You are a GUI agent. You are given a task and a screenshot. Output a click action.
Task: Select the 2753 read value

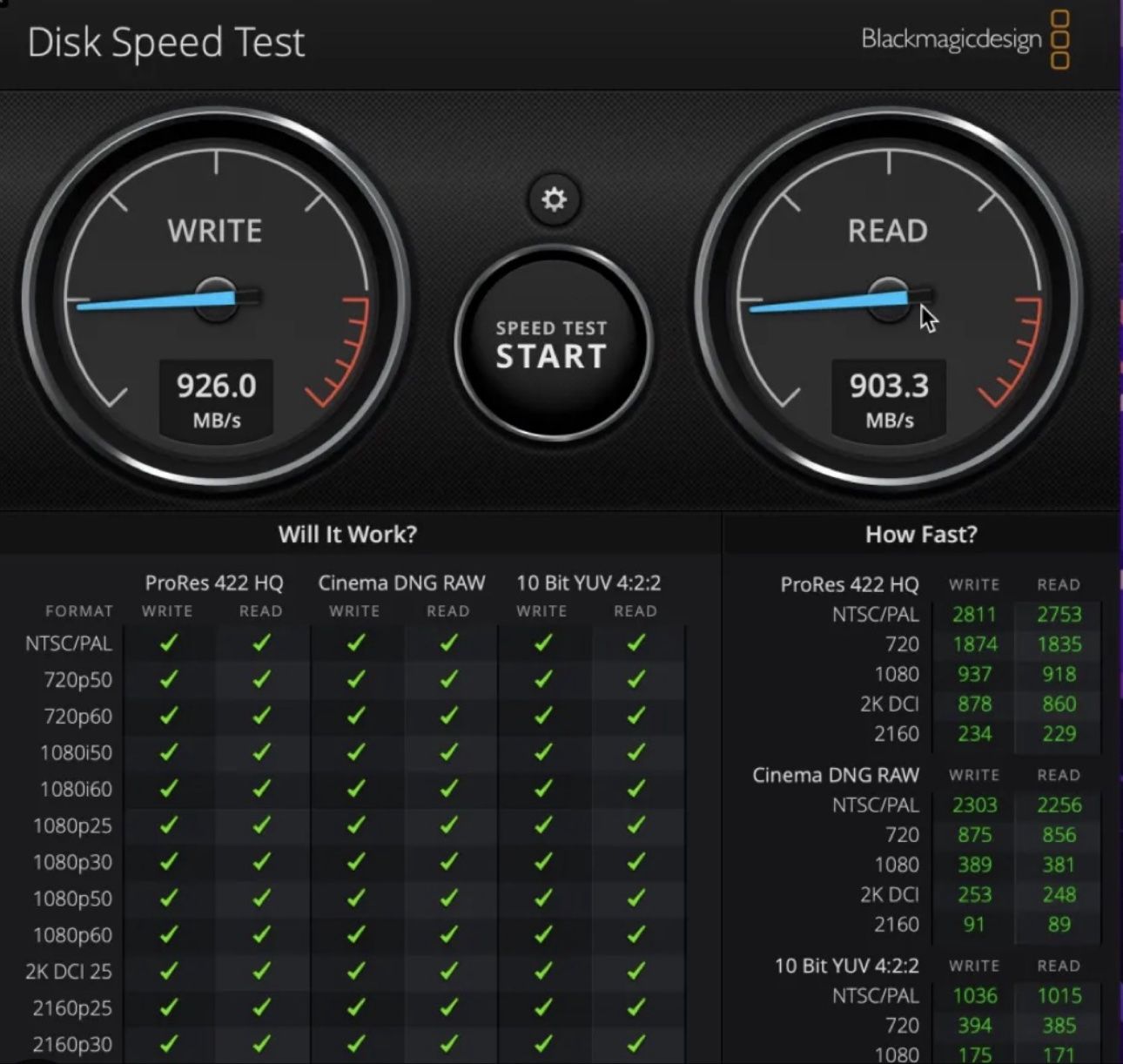pyautogui.click(x=1059, y=615)
